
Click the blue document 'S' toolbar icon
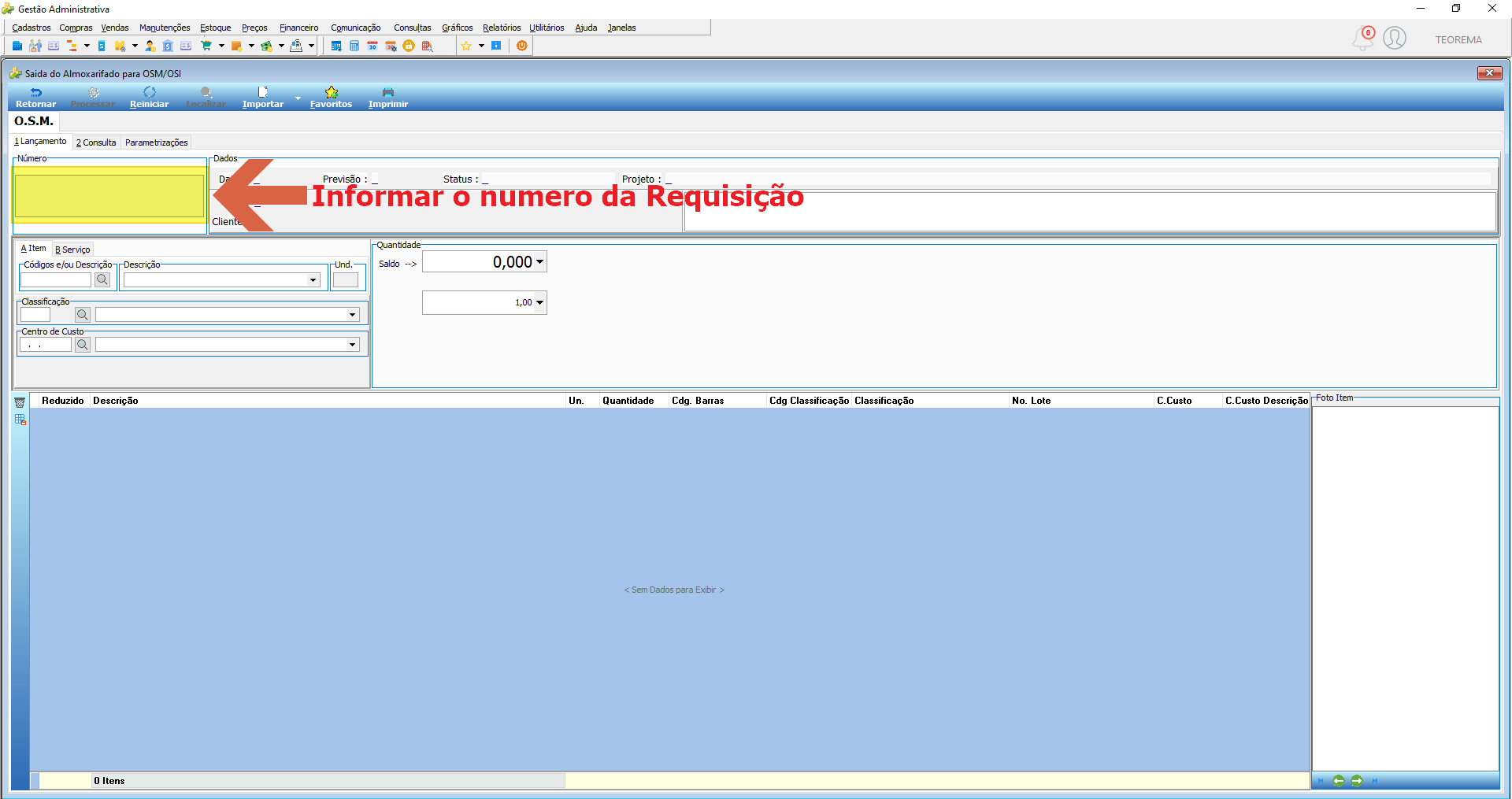[x=102, y=46]
